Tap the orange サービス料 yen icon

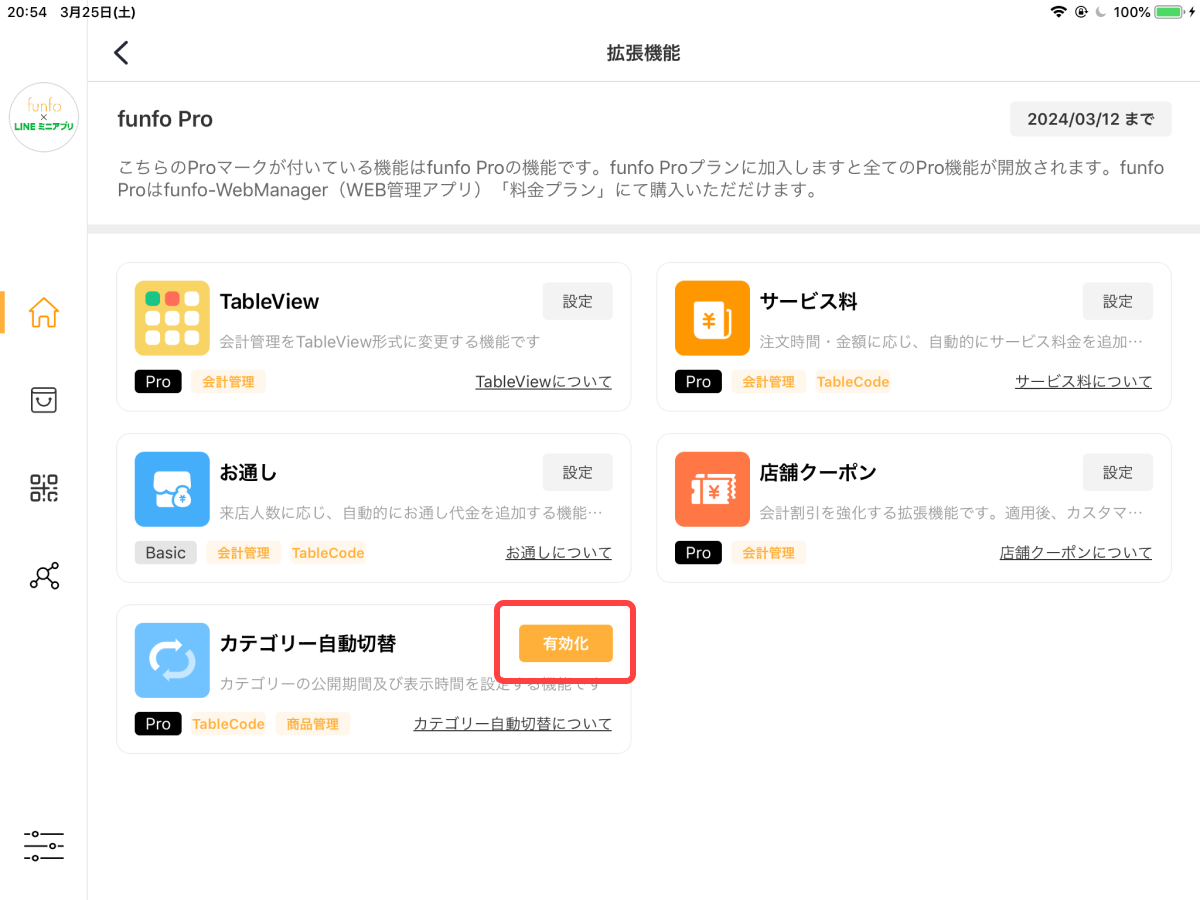(712, 318)
